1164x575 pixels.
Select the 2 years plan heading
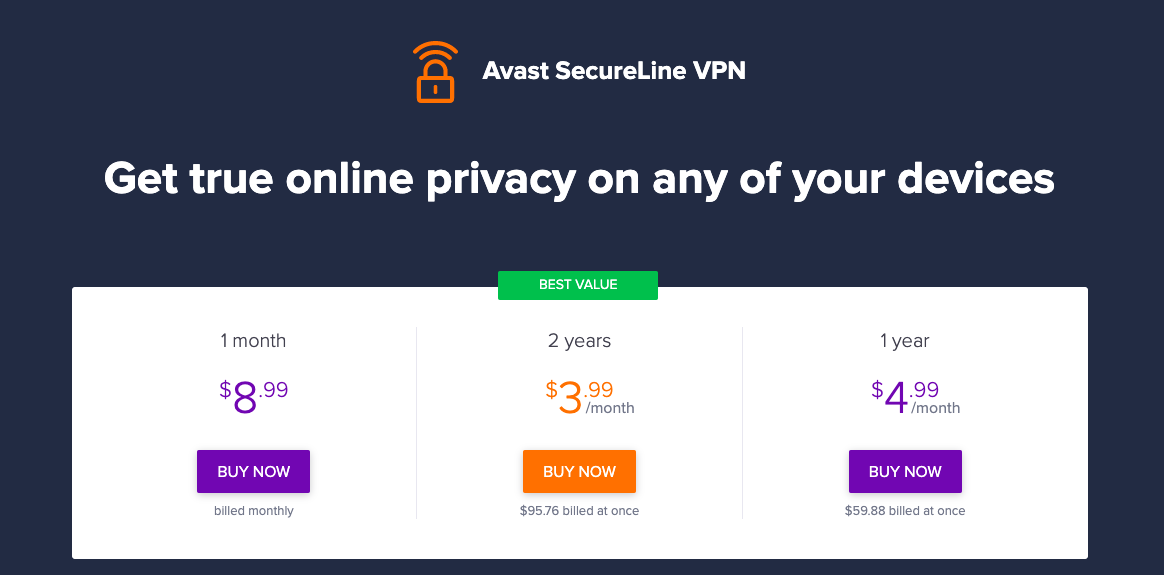pyautogui.click(x=579, y=341)
